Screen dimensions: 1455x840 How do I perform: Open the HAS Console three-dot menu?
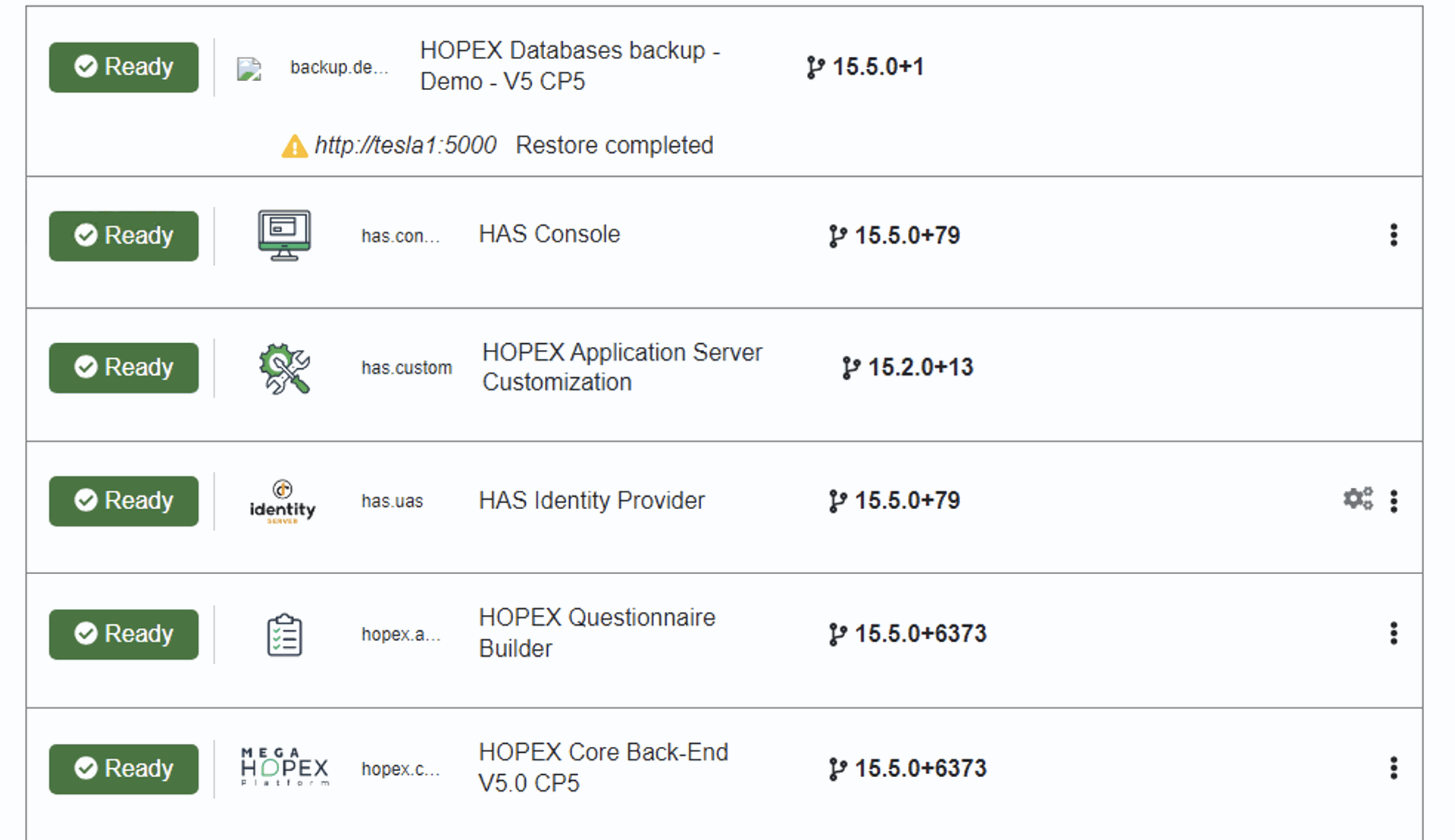pos(1394,236)
